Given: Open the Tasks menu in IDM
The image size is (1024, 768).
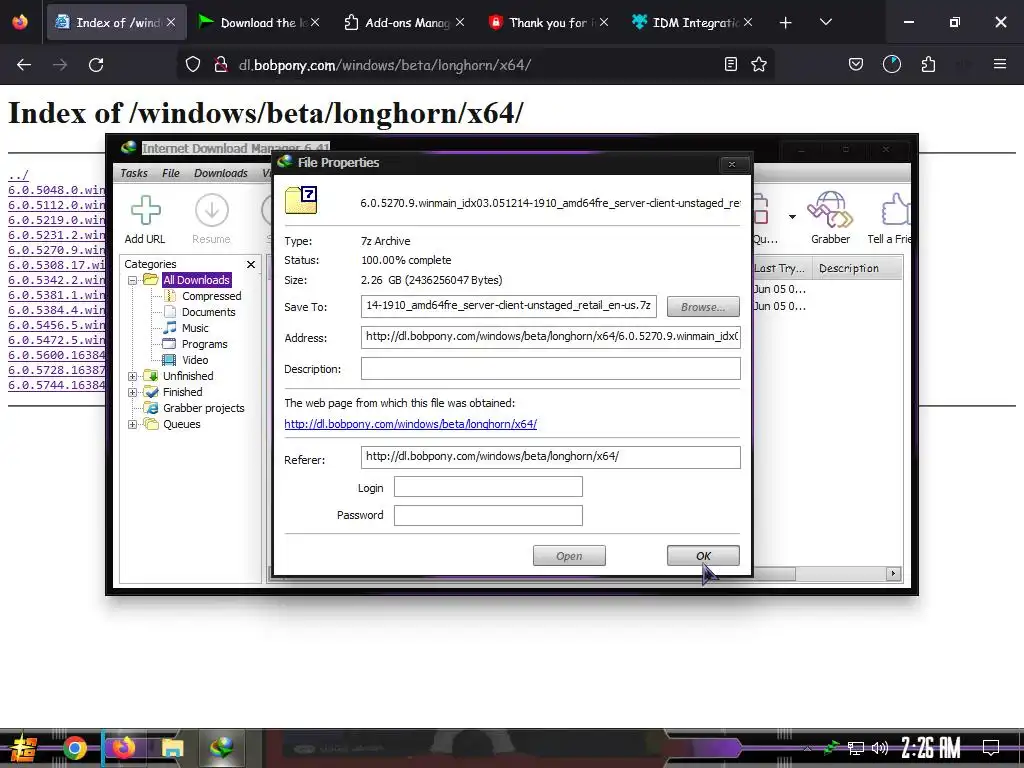Looking at the screenshot, I should pyautogui.click(x=134, y=173).
